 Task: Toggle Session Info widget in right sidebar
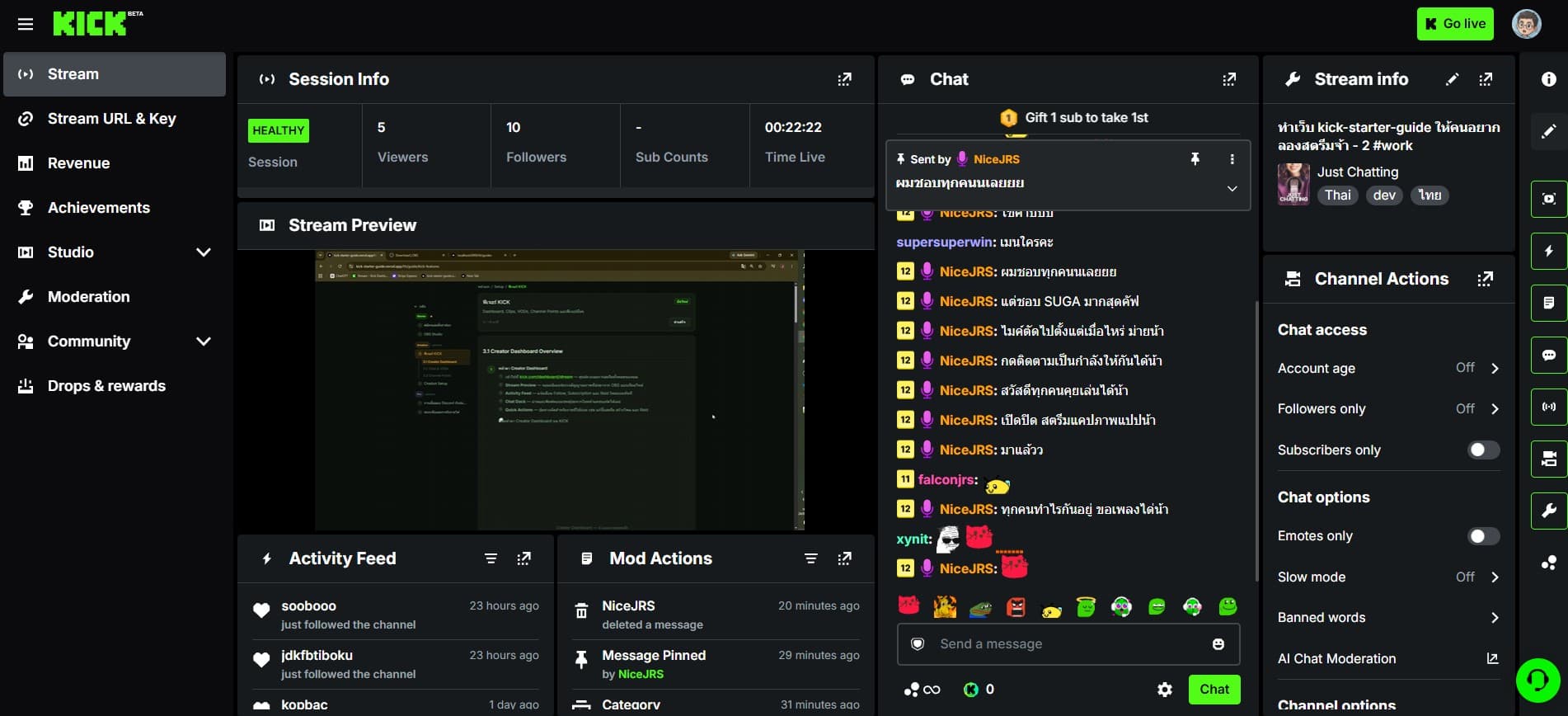[x=1549, y=407]
